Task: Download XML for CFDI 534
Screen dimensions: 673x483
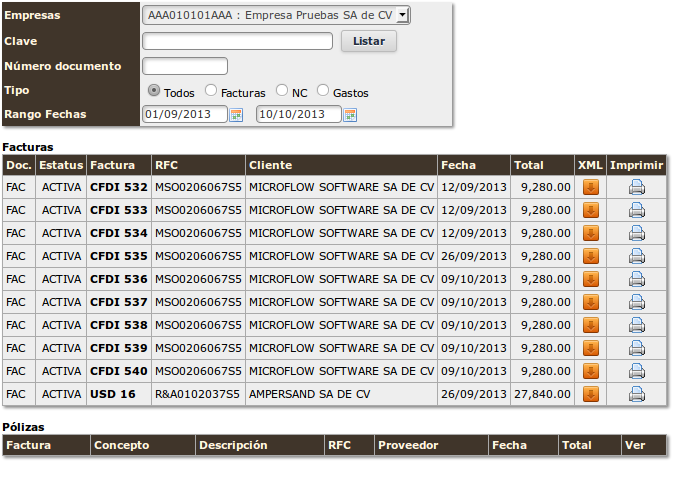Action: [x=591, y=233]
